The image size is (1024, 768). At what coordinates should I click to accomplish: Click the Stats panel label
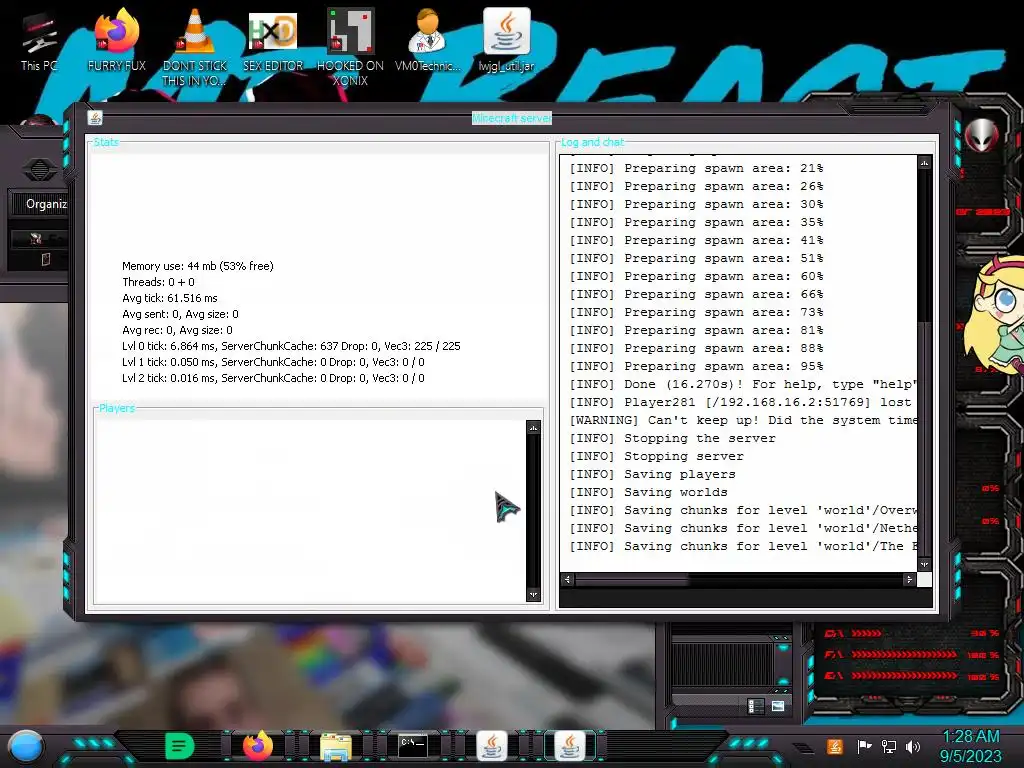click(106, 142)
